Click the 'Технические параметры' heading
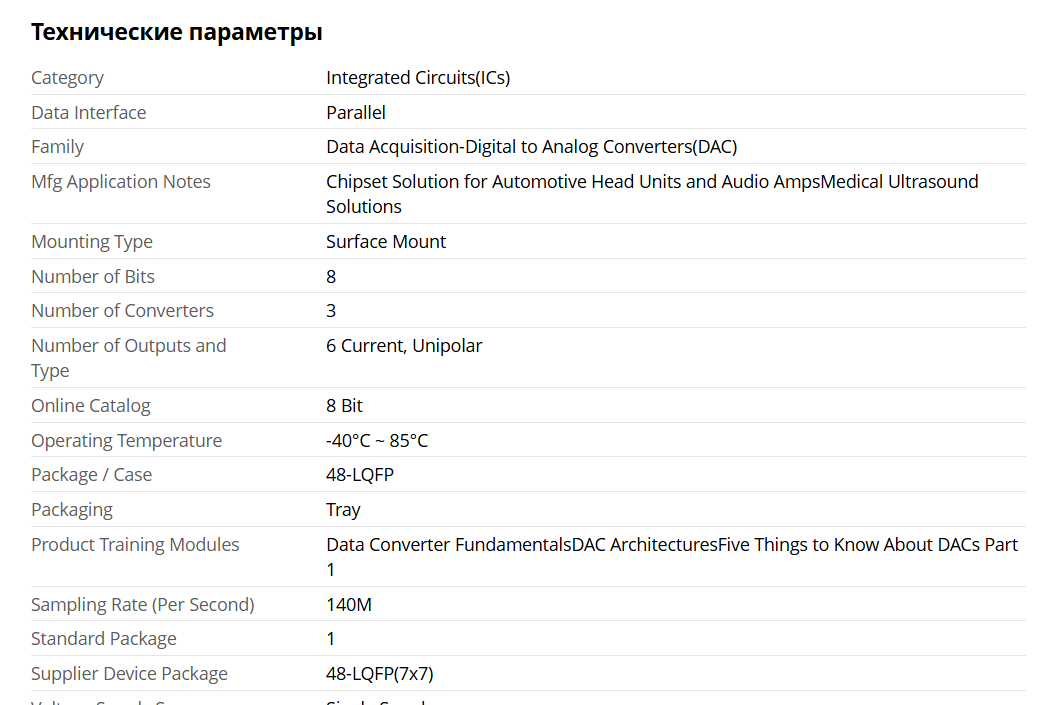Image resolution: width=1043 pixels, height=705 pixels. pyautogui.click(x=176, y=32)
